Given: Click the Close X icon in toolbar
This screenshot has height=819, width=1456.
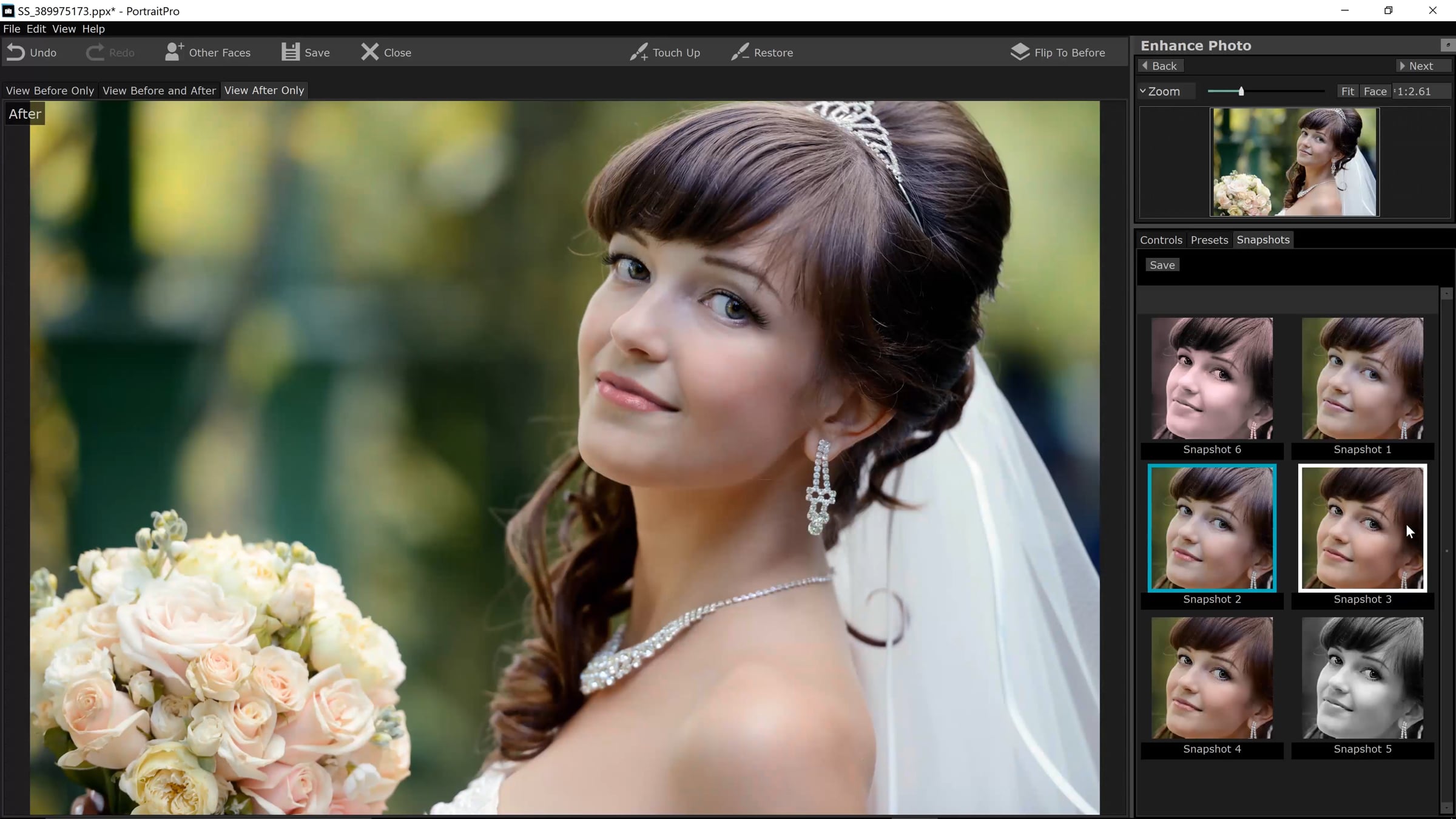Looking at the screenshot, I should 369,52.
